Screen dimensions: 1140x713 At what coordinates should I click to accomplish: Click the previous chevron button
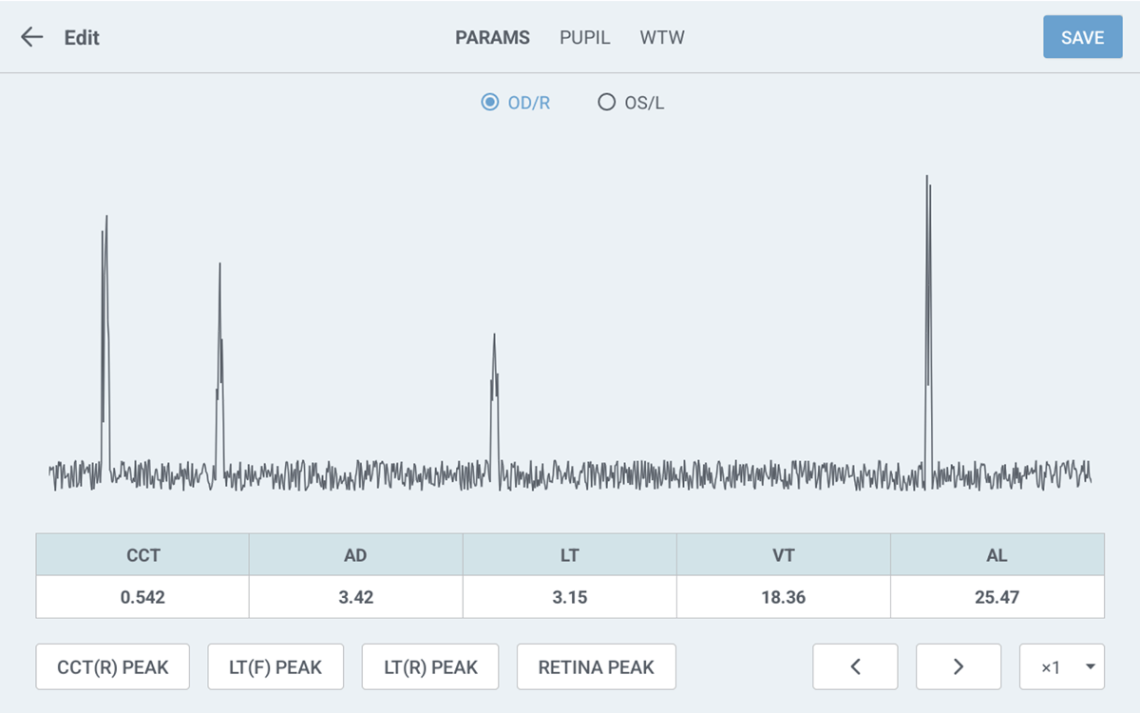[855, 667]
